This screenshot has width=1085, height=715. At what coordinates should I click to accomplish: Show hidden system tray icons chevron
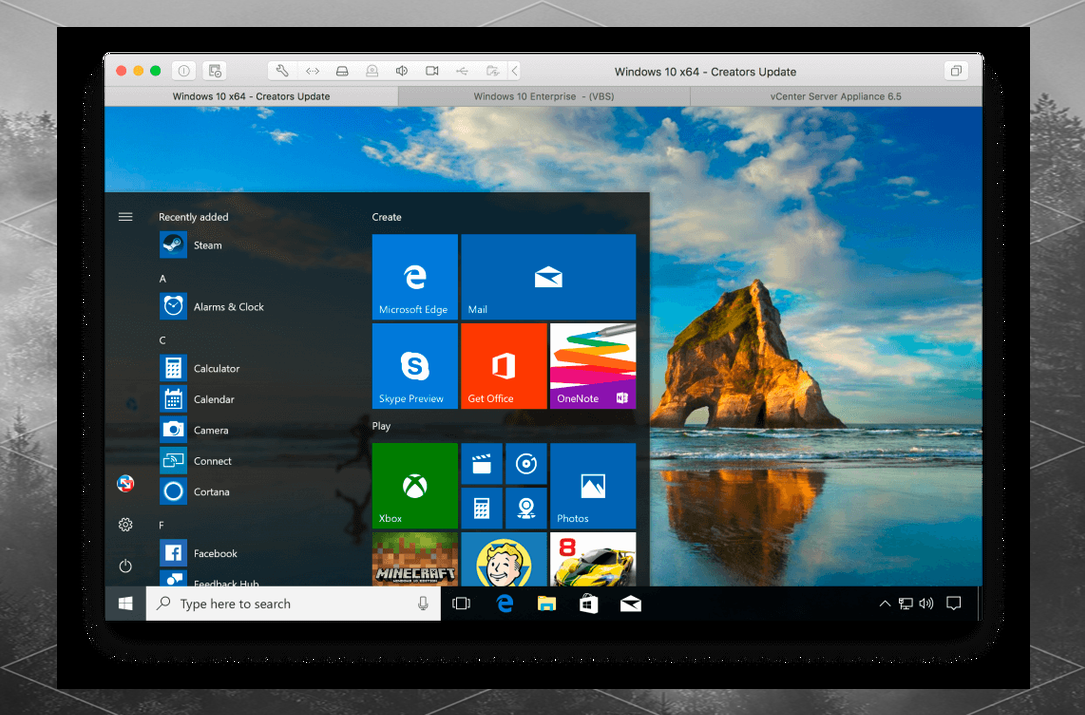point(884,604)
